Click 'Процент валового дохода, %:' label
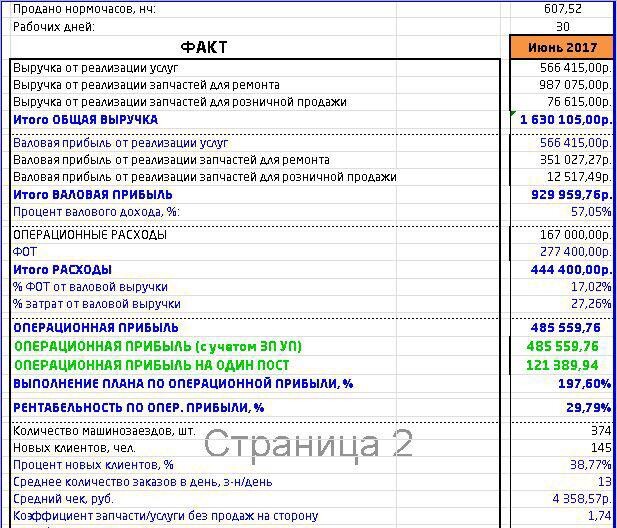Image resolution: width=617 pixels, height=528 pixels. 96,212
